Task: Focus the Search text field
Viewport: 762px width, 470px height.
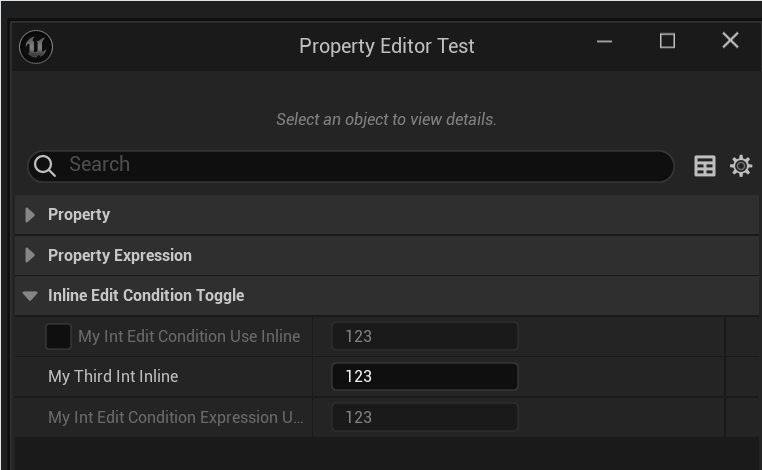Action: click(x=360, y=166)
